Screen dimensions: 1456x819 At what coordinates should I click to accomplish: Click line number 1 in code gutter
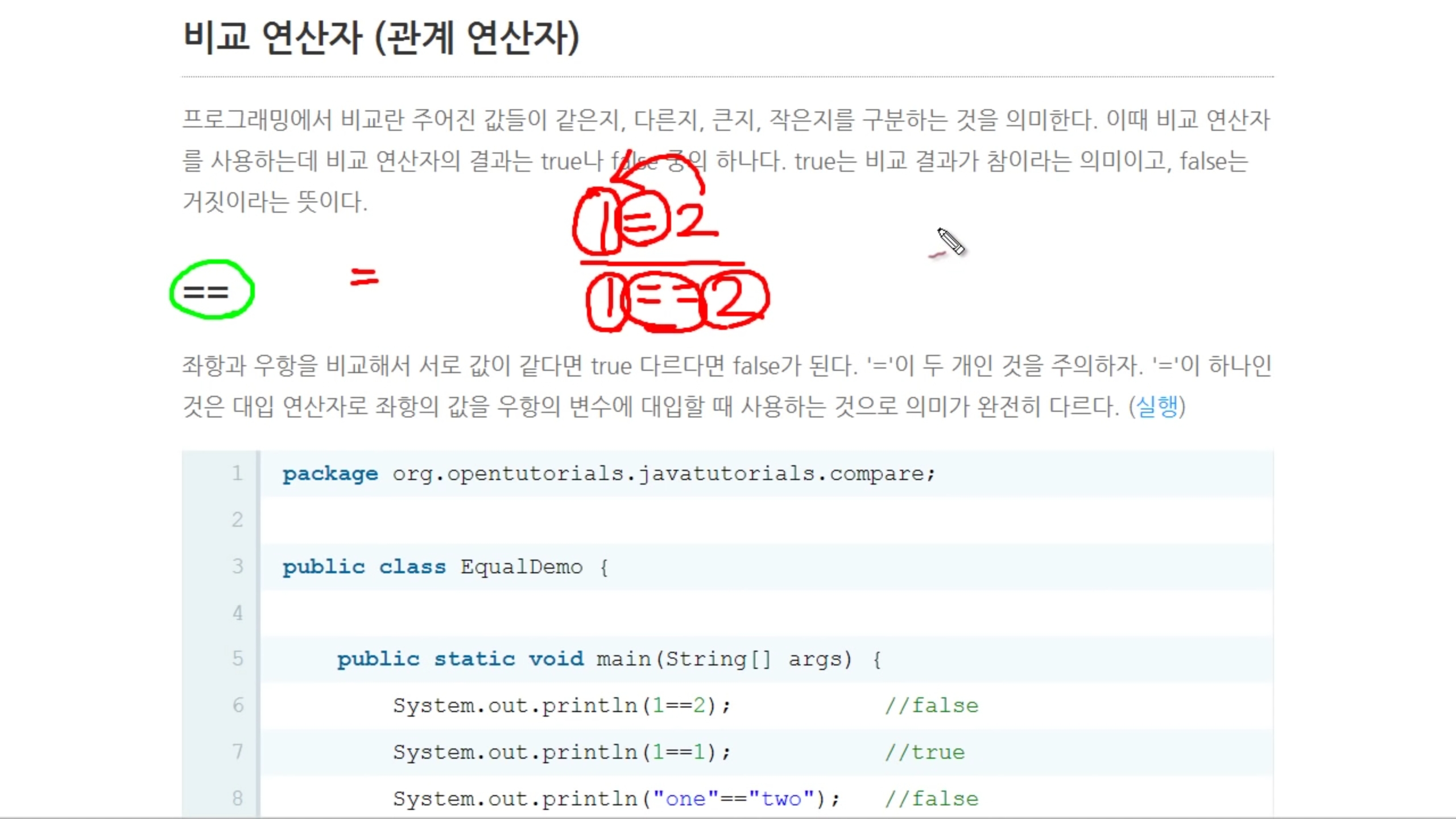tap(238, 473)
